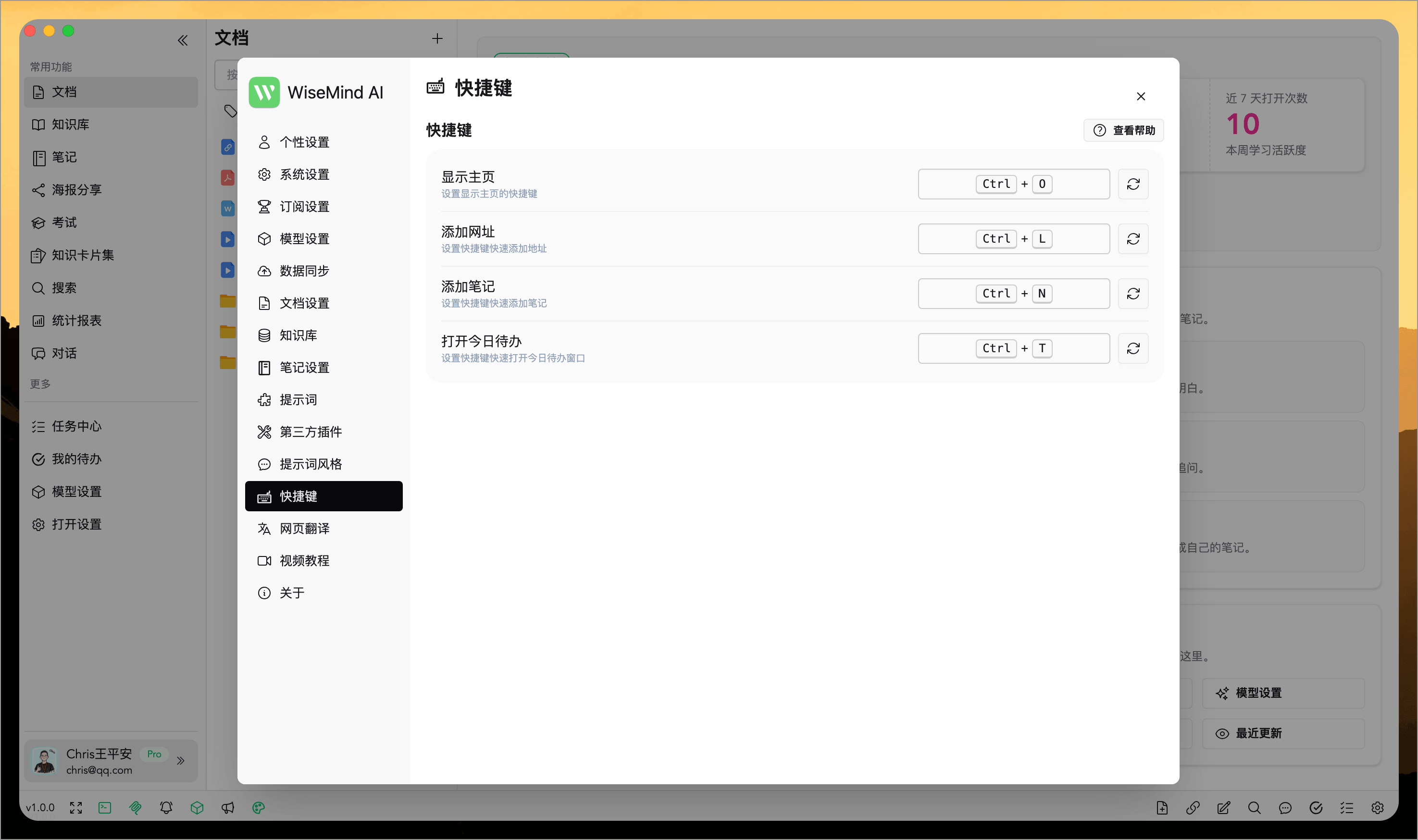Click the new document icon bottom right
The height and width of the screenshot is (840, 1418).
tap(1162, 808)
